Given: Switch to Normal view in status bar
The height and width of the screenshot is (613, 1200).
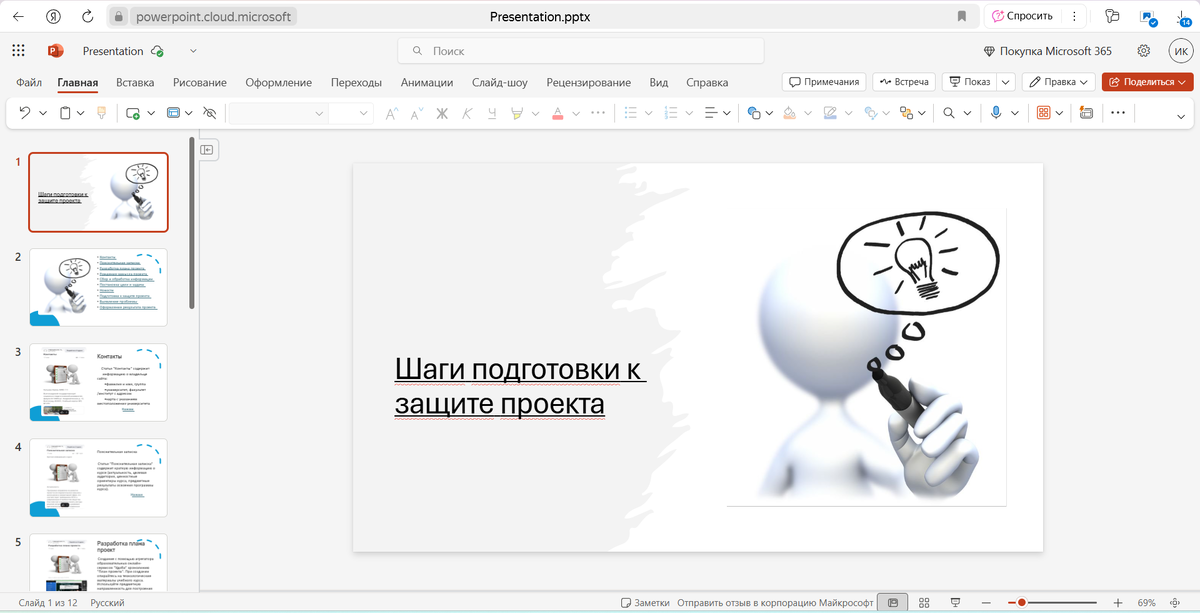Looking at the screenshot, I should click(892, 603).
